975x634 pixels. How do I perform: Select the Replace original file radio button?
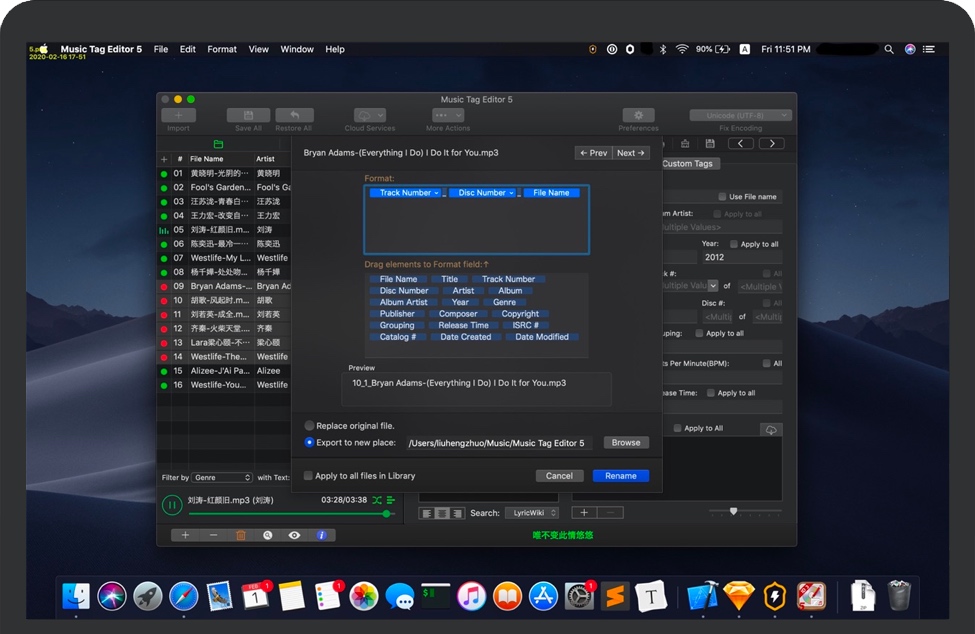(x=310, y=426)
